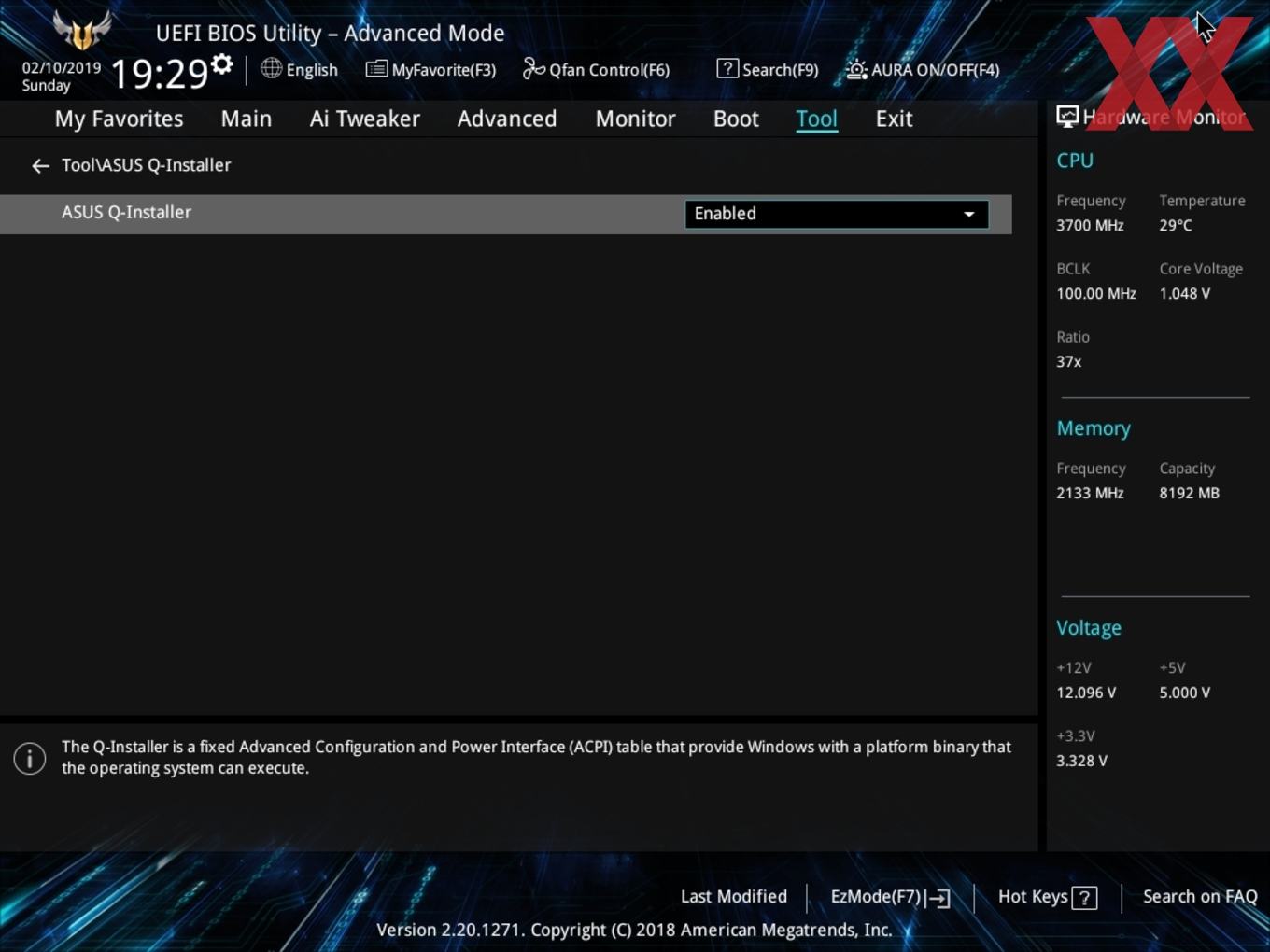Open the Advanced tab
1270x952 pixels.
click(x=507, y=119)
